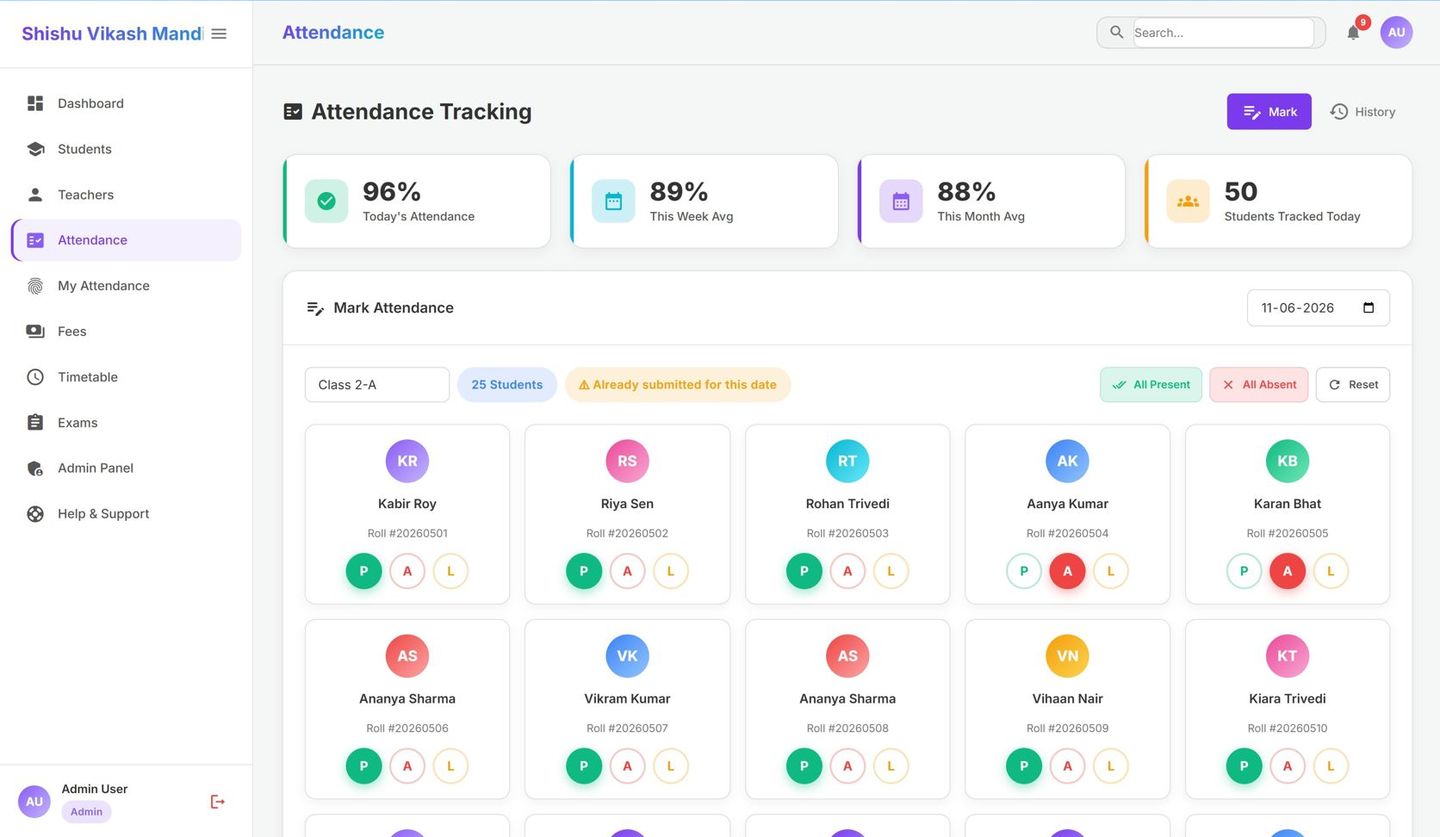The width and height of the screenshot is (1440, 837).
Task: Mark Aanya Kumar as Present
Action: click(x=1024, y=571)
